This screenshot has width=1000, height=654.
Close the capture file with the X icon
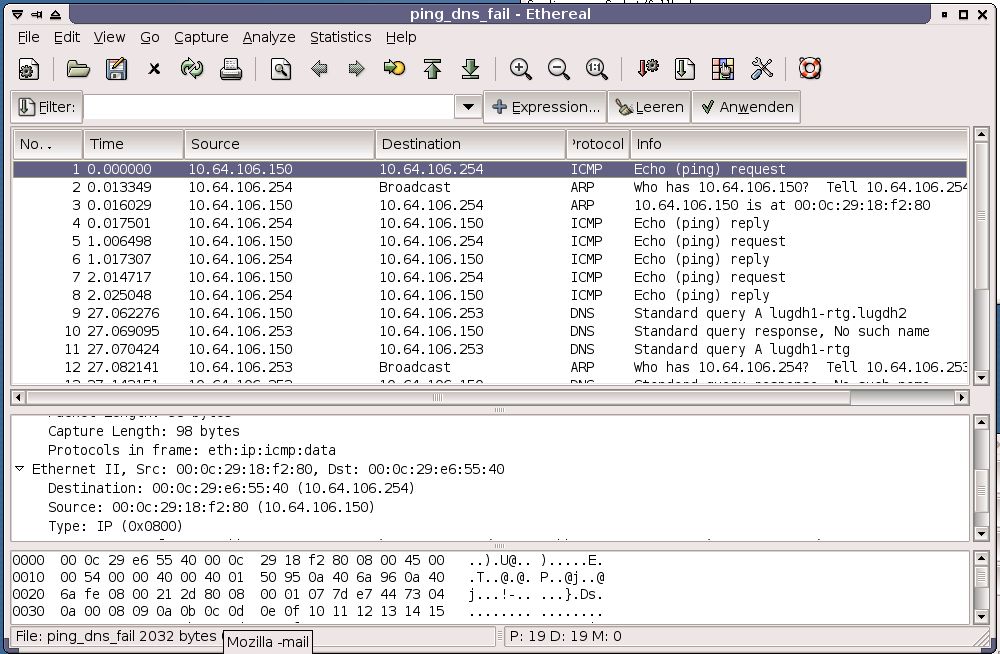154,69
